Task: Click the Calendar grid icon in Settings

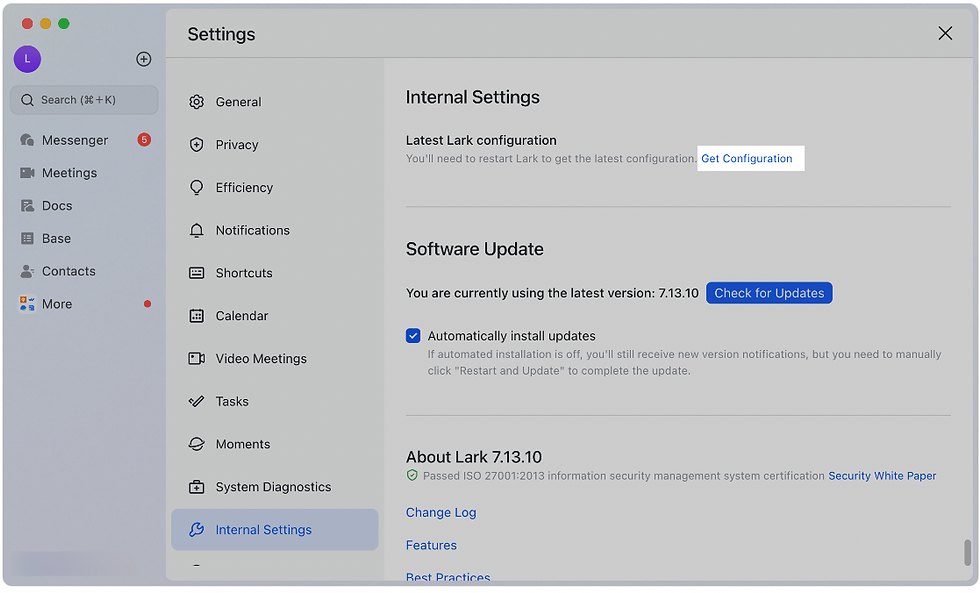Action: (x=196, y=316)
